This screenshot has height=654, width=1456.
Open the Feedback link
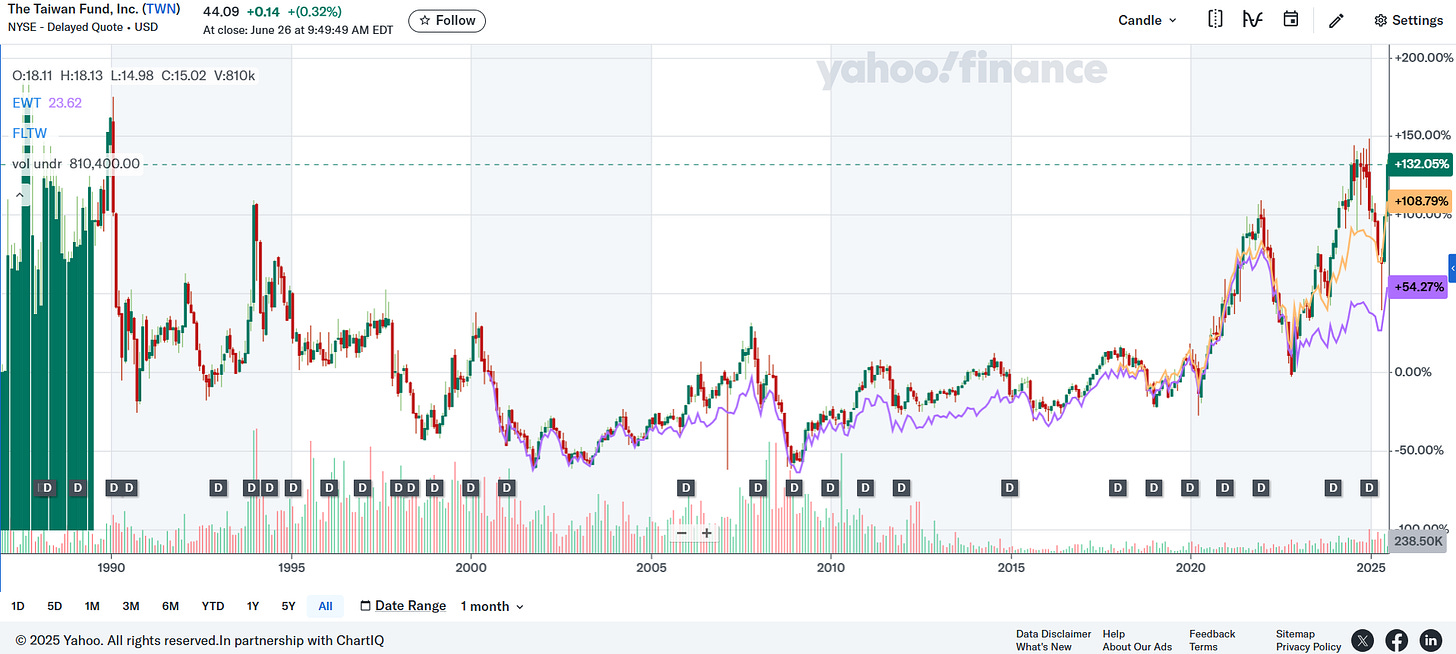[x=1212, y=634]
